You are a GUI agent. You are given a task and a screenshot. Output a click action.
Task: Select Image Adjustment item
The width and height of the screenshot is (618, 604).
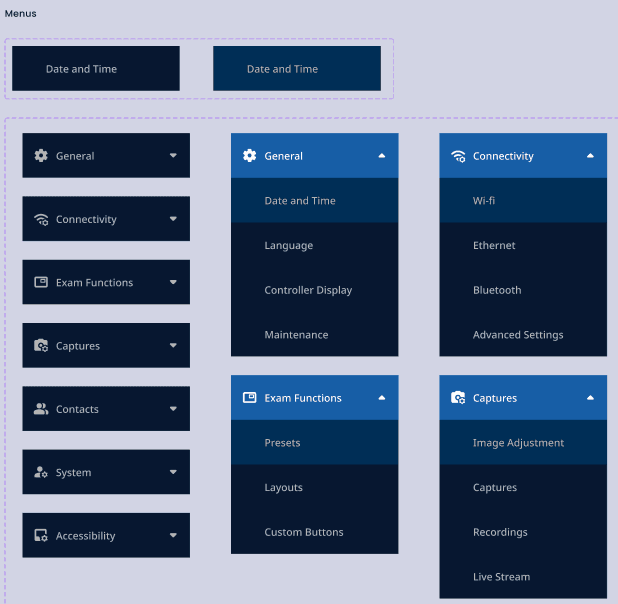click(523, 442)
